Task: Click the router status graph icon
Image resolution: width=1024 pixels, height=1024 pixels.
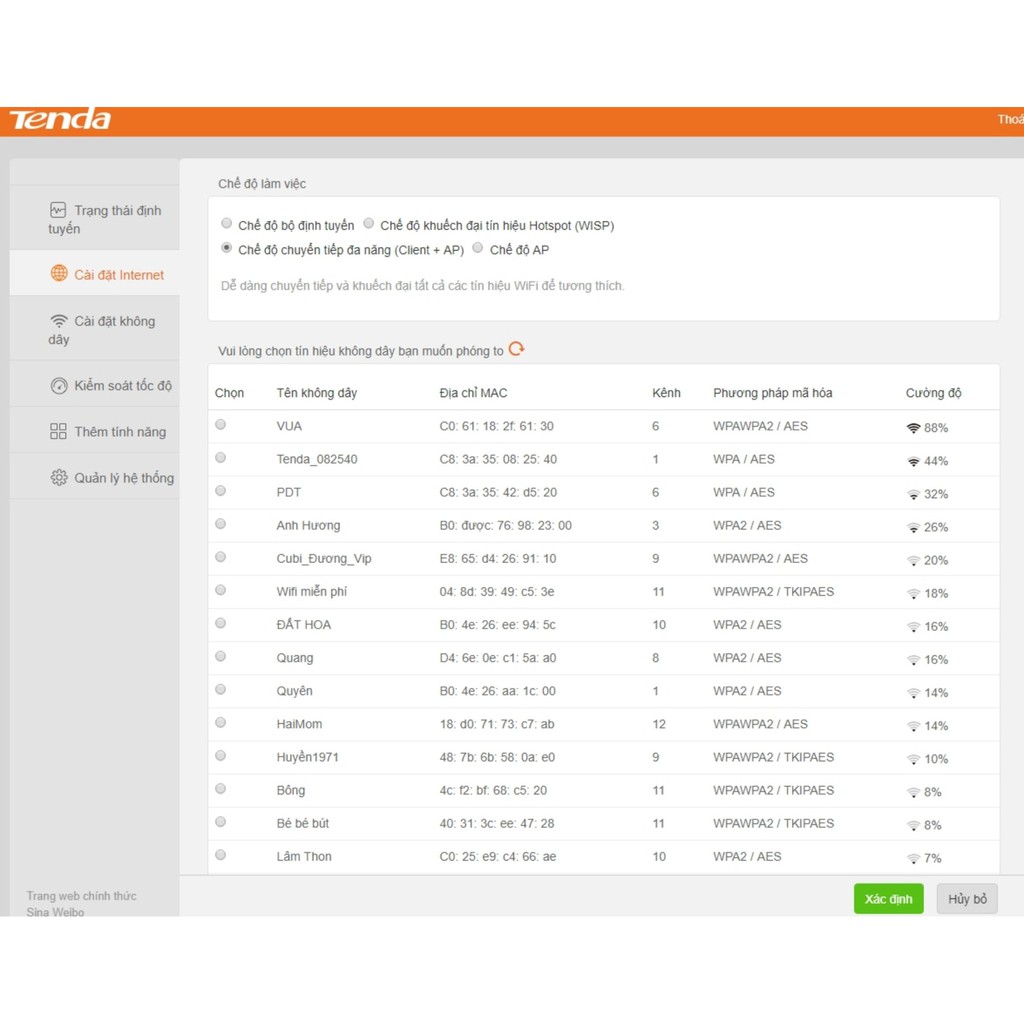Action: pos(58,210)
